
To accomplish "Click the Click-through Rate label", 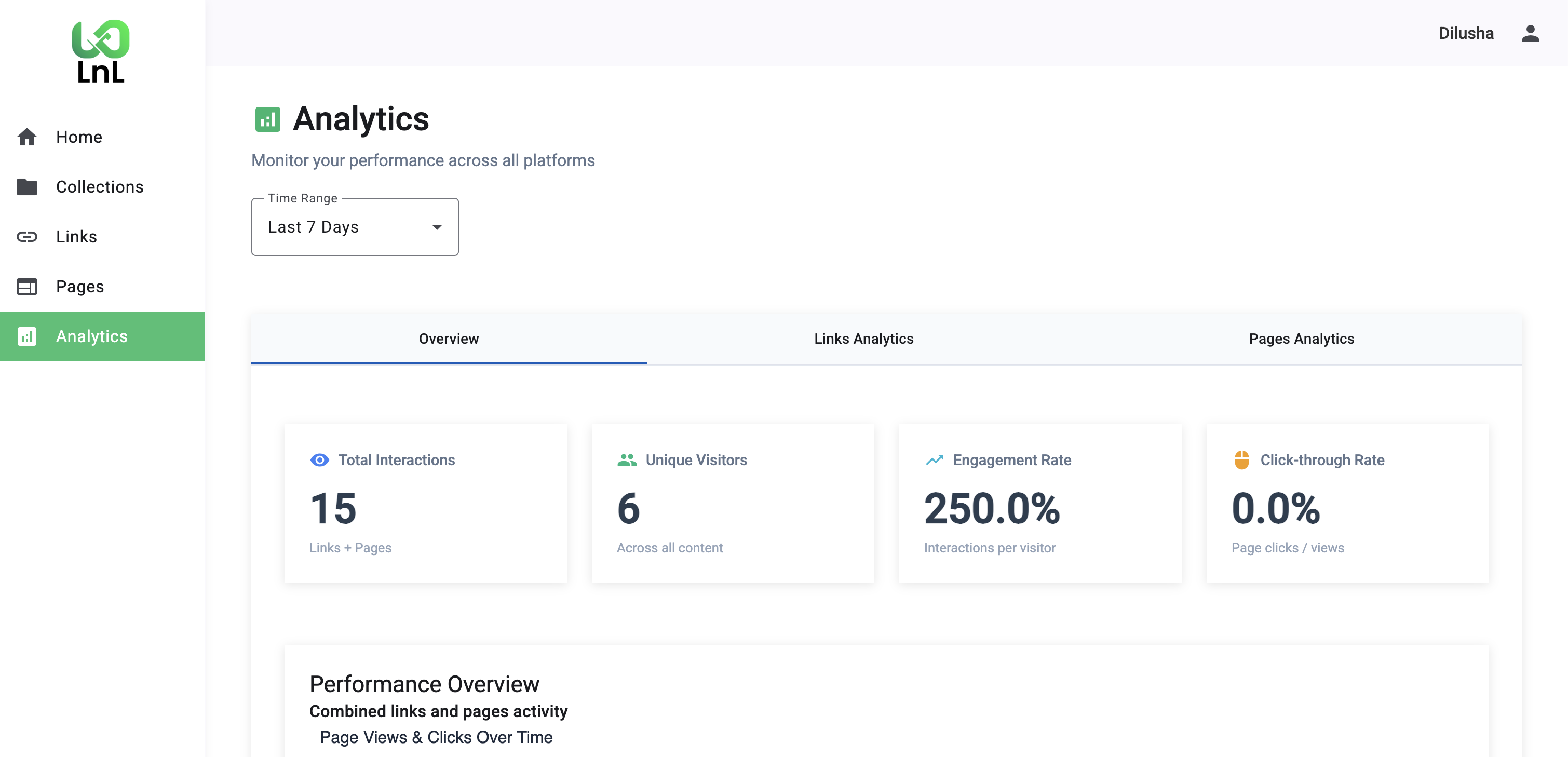I will (1322, 460).
